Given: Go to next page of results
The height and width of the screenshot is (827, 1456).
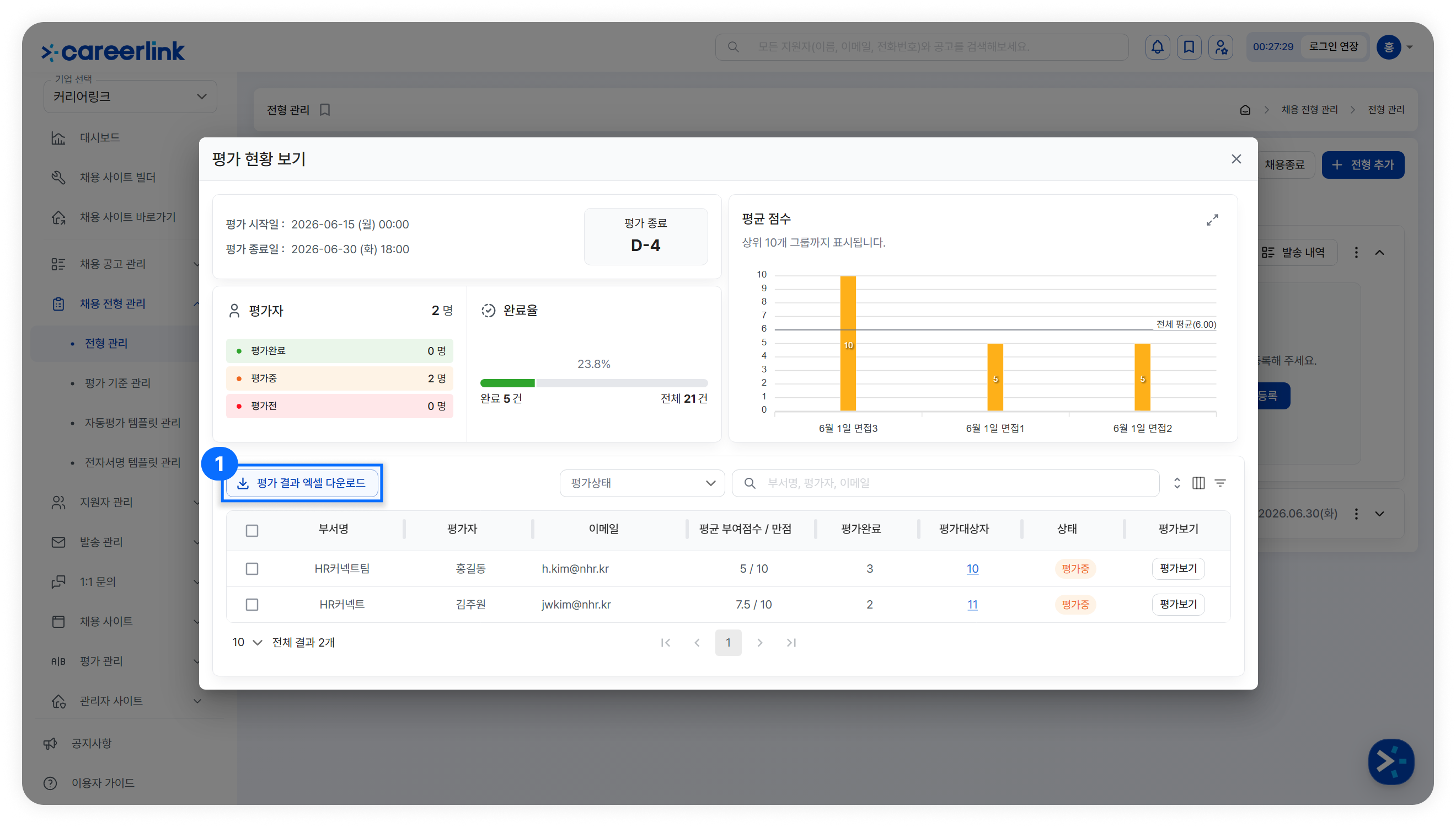Looking at the screenshot, I should (x=760, y=642).
